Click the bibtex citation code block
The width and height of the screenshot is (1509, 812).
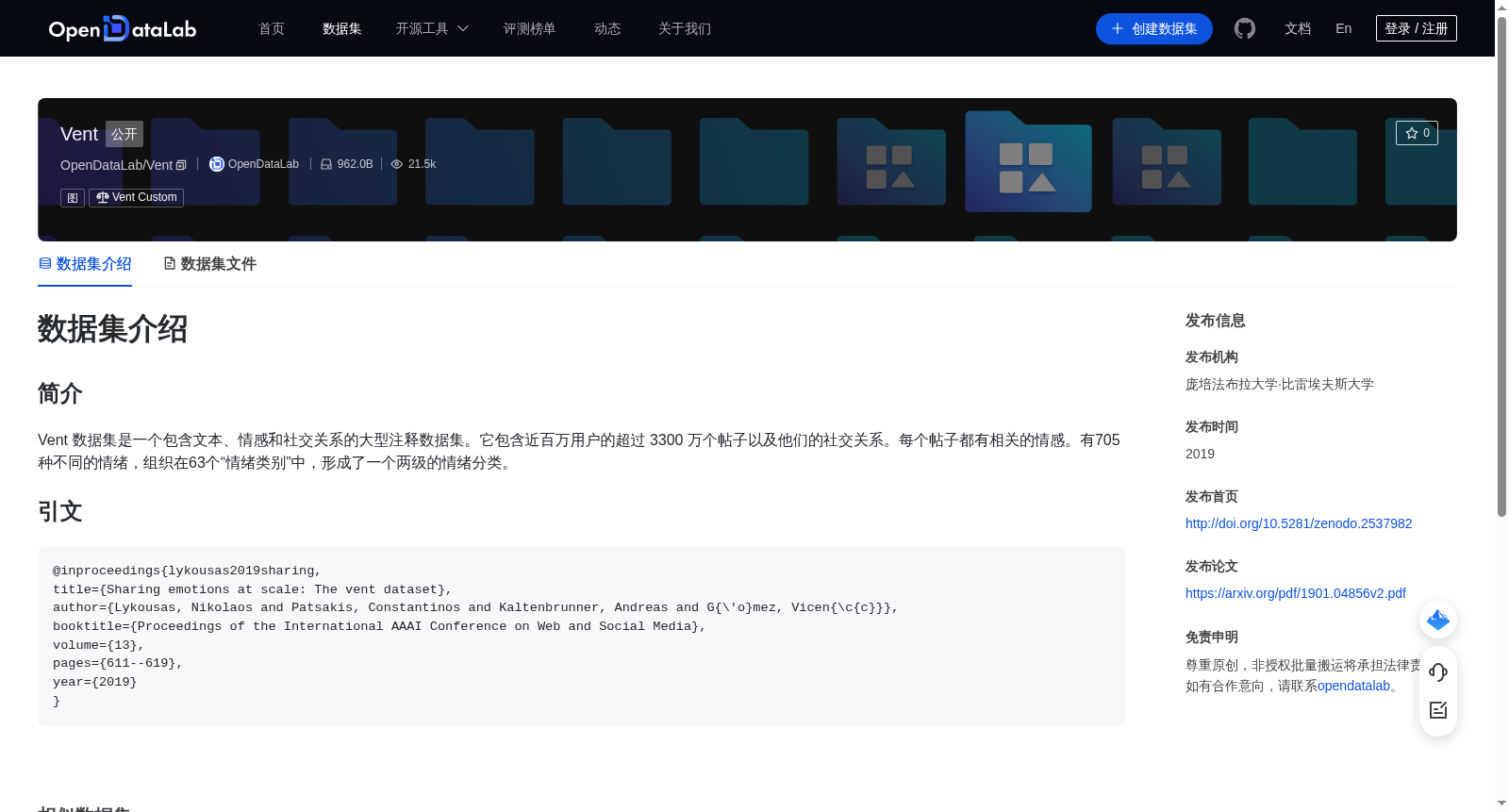(581, 637)
